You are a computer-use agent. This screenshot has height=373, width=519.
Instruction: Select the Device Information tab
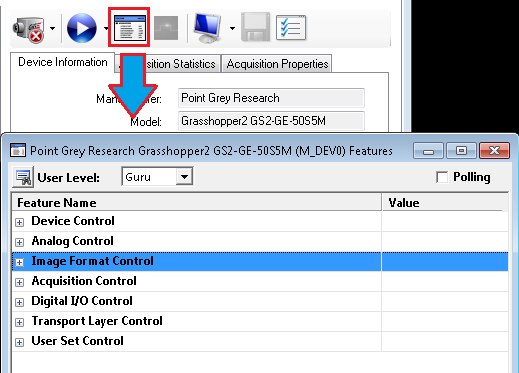63,62
